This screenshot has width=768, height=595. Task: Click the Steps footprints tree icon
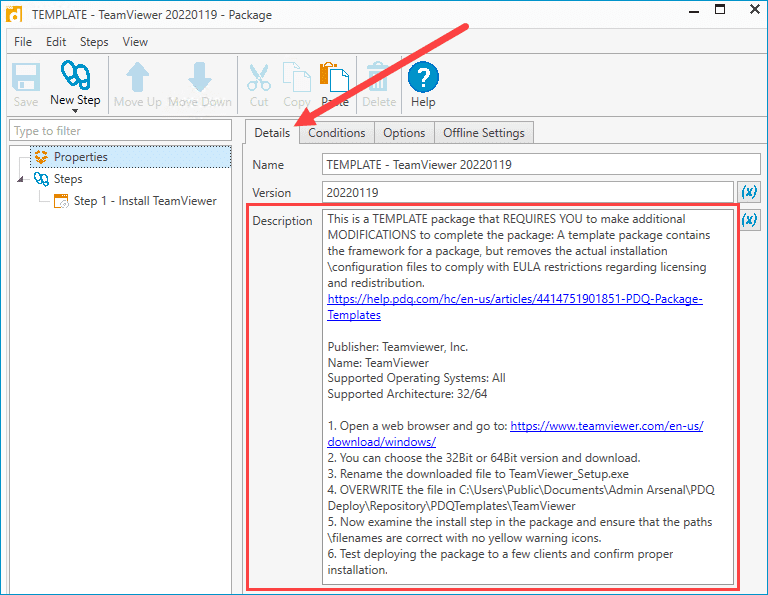click(41, 179)
